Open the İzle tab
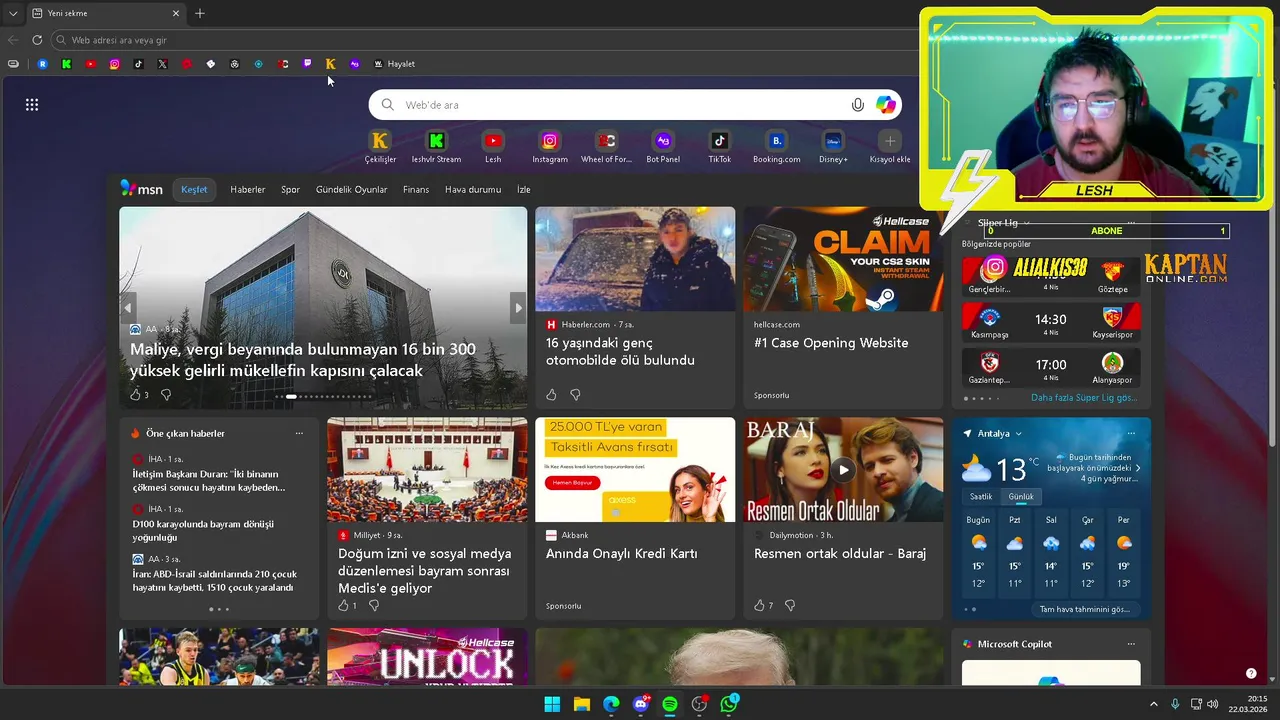 tap(524, 189)
